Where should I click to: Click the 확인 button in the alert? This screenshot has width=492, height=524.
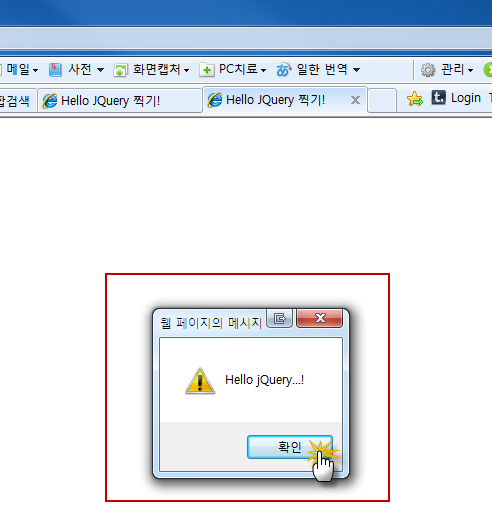290,447
